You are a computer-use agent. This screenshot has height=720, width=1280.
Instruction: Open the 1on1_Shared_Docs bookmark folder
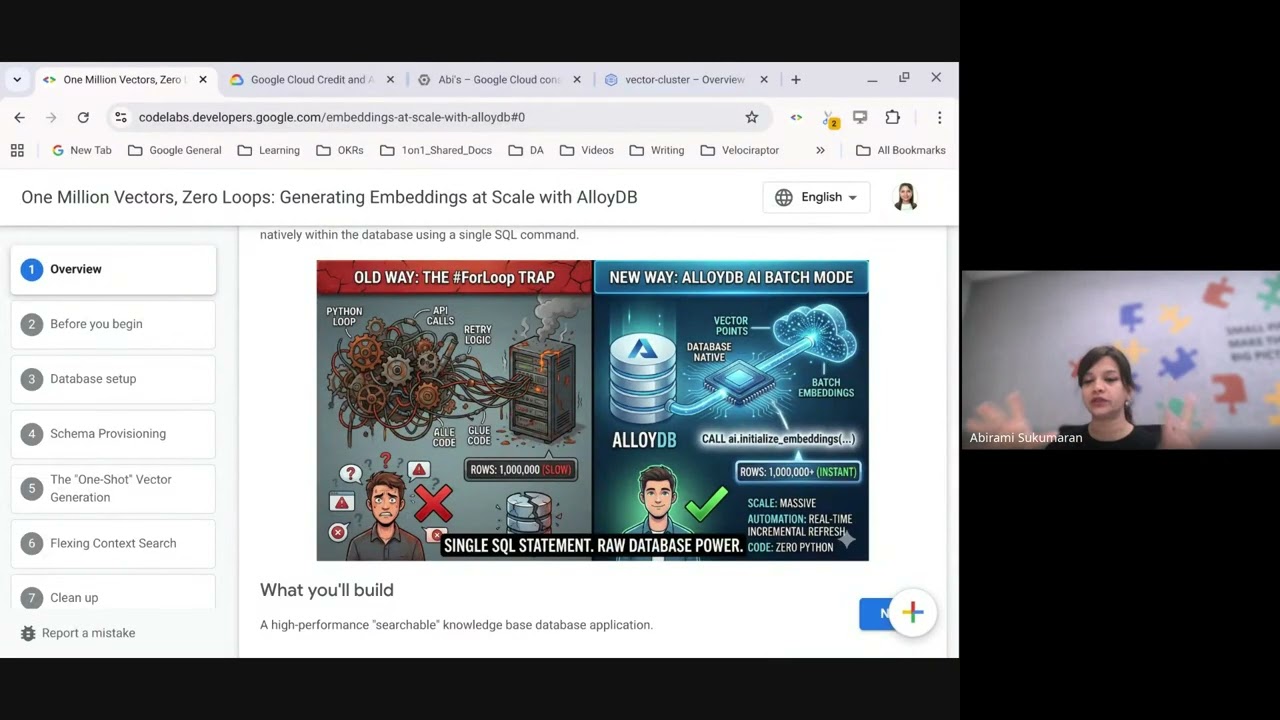[436, 150]
